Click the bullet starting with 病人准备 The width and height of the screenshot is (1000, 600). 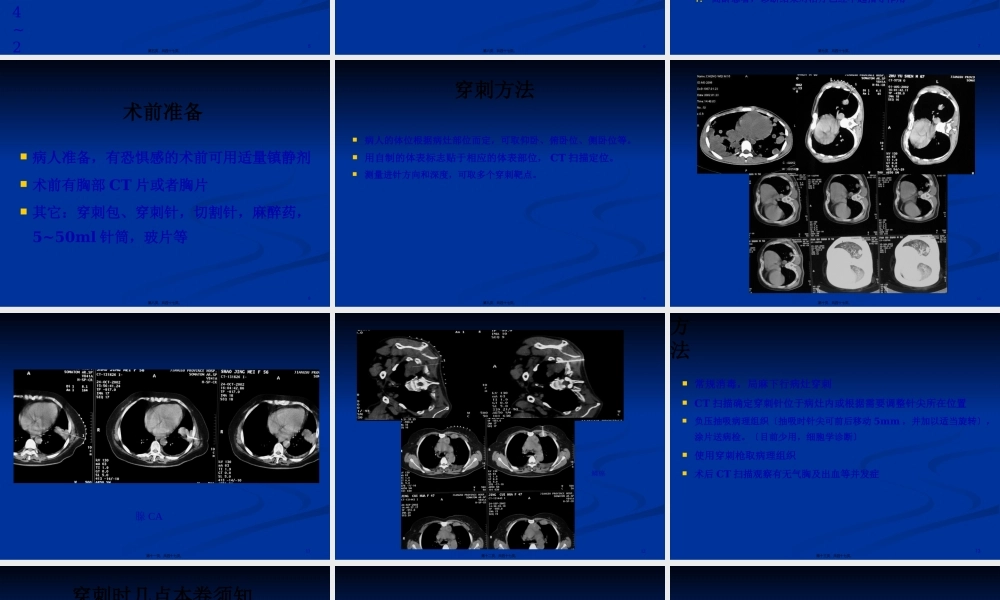coord(165,157)
